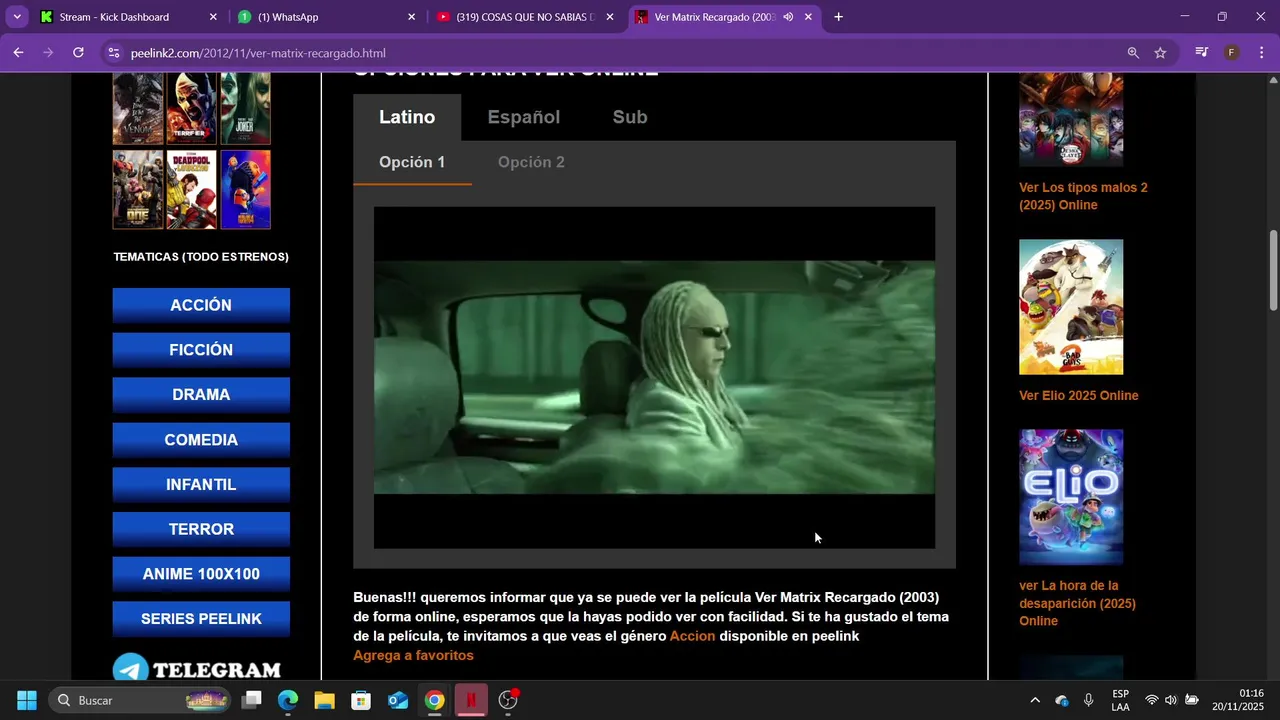
Task: Open the microphone tray icon
Action: coord(1088,700)
